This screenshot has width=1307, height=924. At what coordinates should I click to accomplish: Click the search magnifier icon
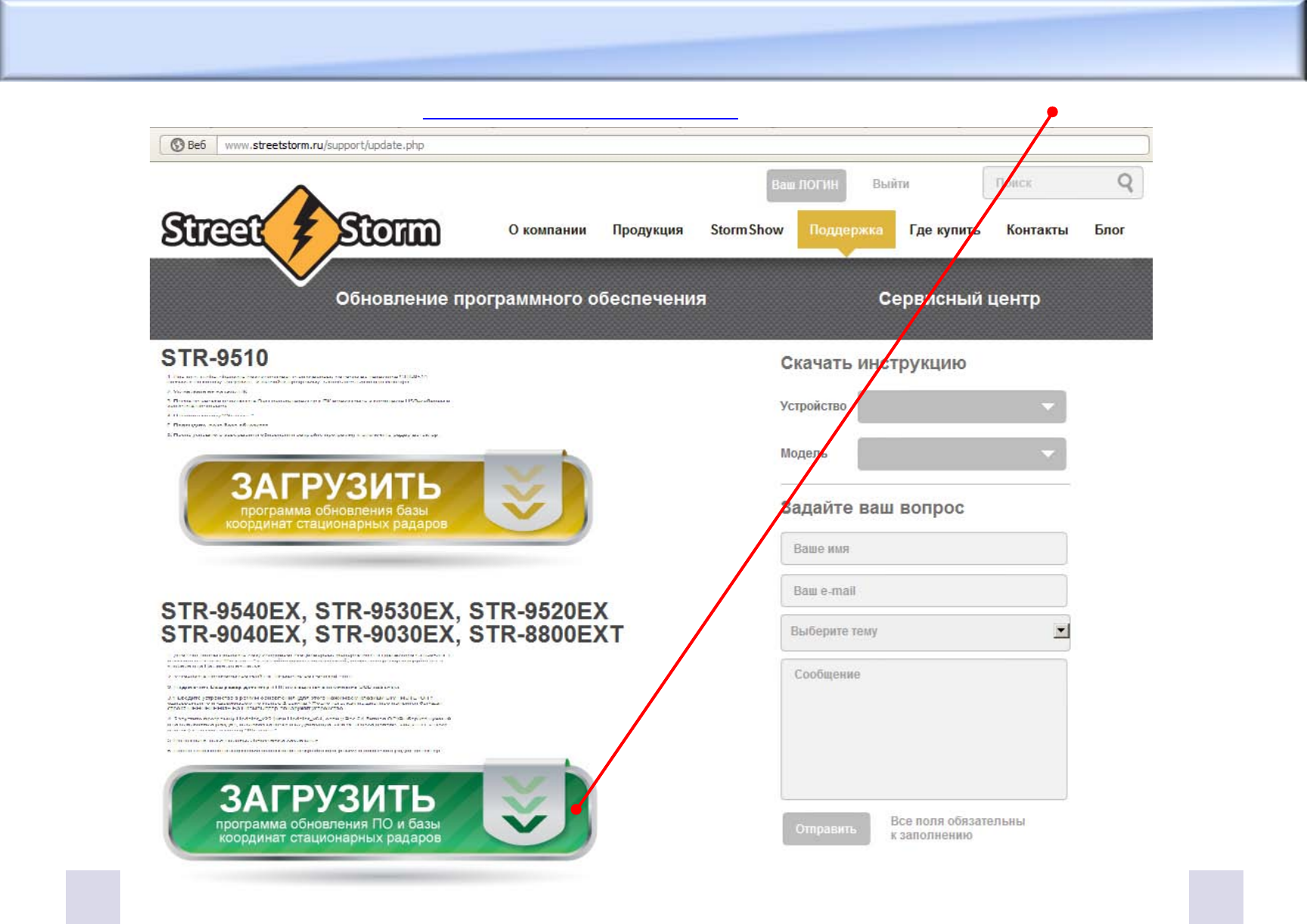1125,183
